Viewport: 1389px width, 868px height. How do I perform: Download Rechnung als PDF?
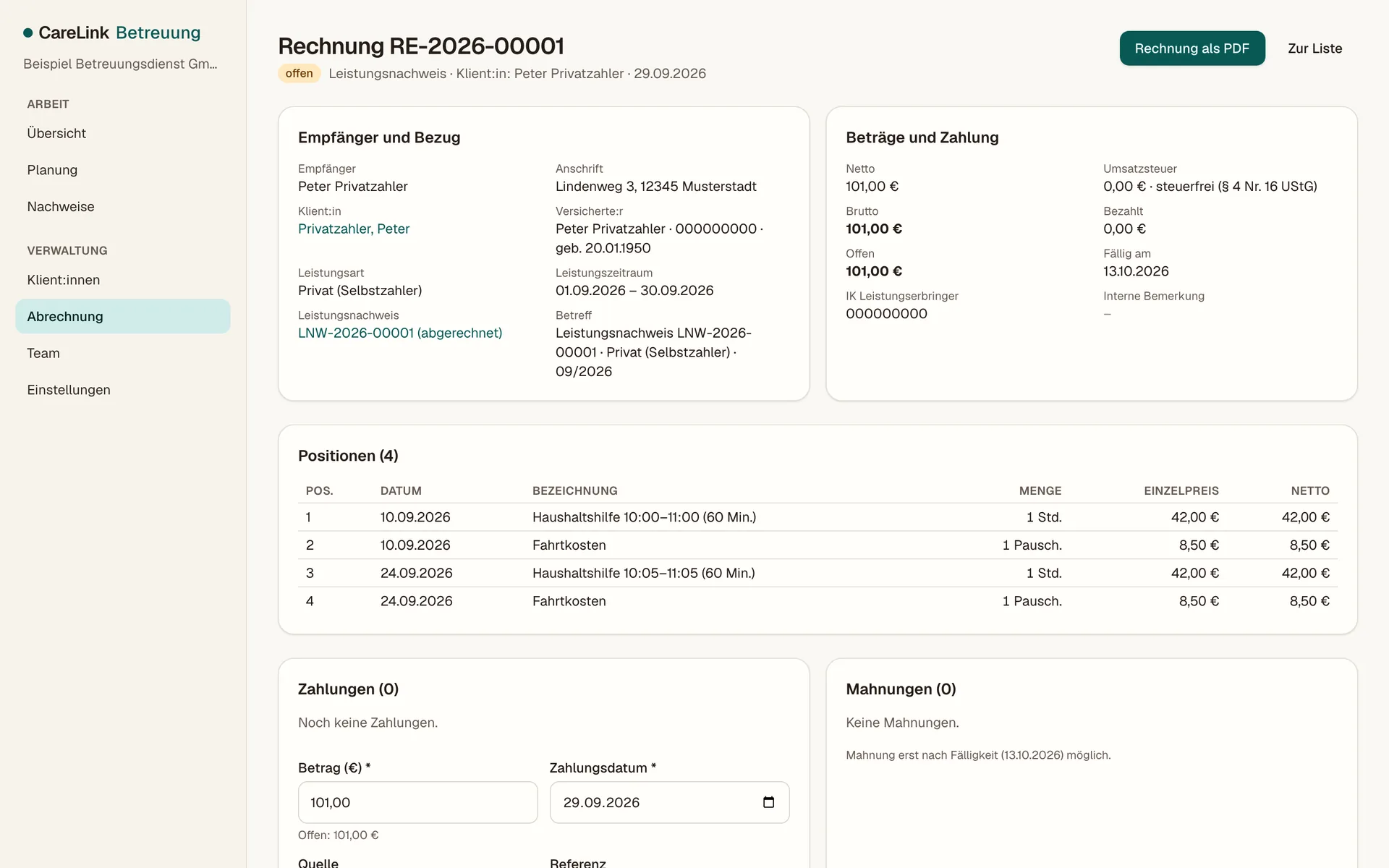[1192, 48]
